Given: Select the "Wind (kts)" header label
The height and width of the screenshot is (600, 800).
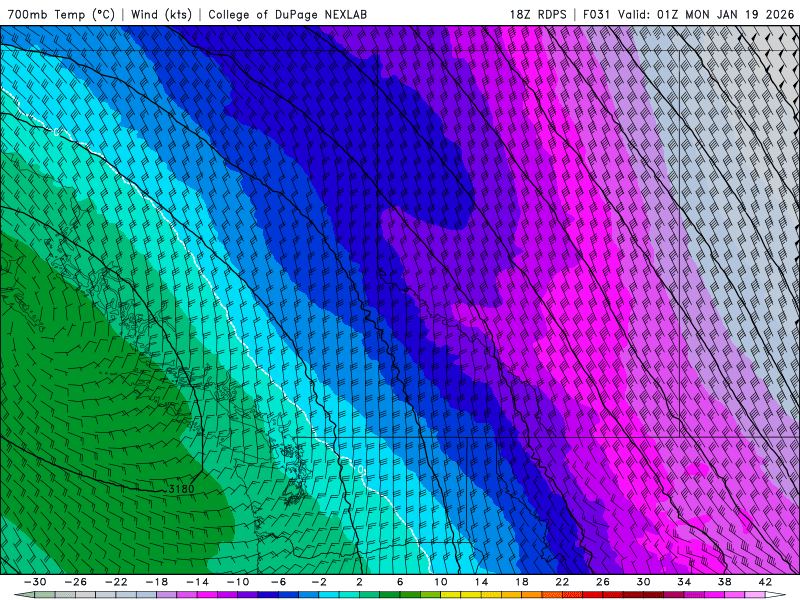Looking at the screenshot, I should [x=162, y=14].
